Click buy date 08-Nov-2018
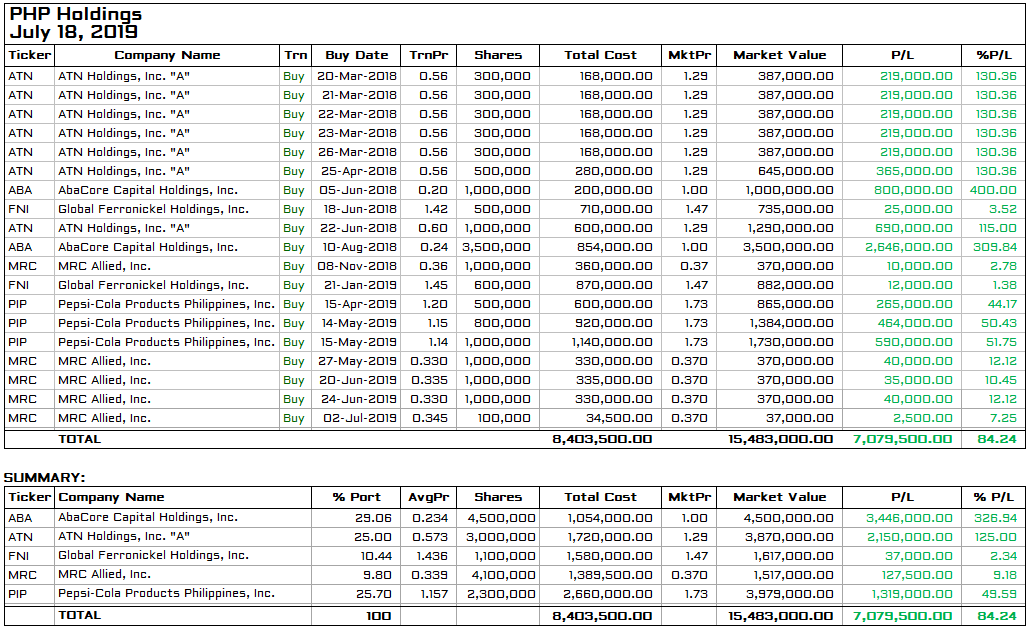 pos(357,267)
